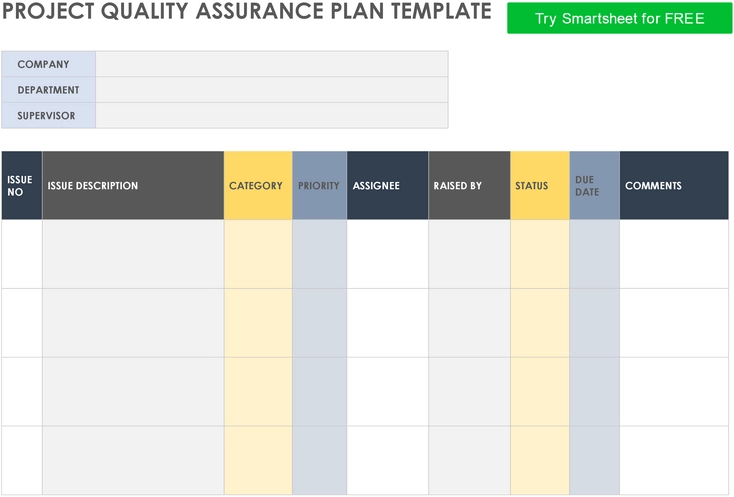734x497 pixels.
Task: Select first row Category cell
Action: coord(258,254)
